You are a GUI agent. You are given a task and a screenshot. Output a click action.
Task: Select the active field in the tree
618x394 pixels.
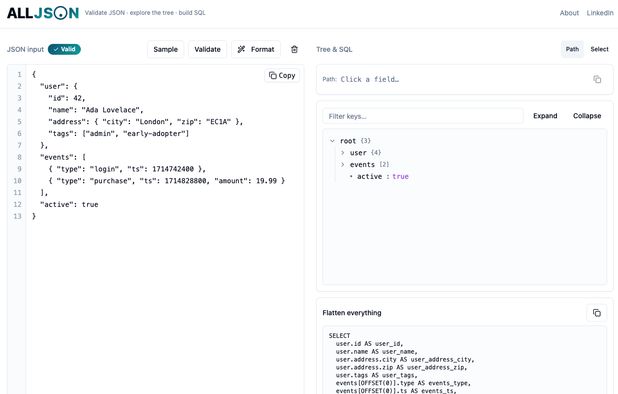(x=369, y=177)
